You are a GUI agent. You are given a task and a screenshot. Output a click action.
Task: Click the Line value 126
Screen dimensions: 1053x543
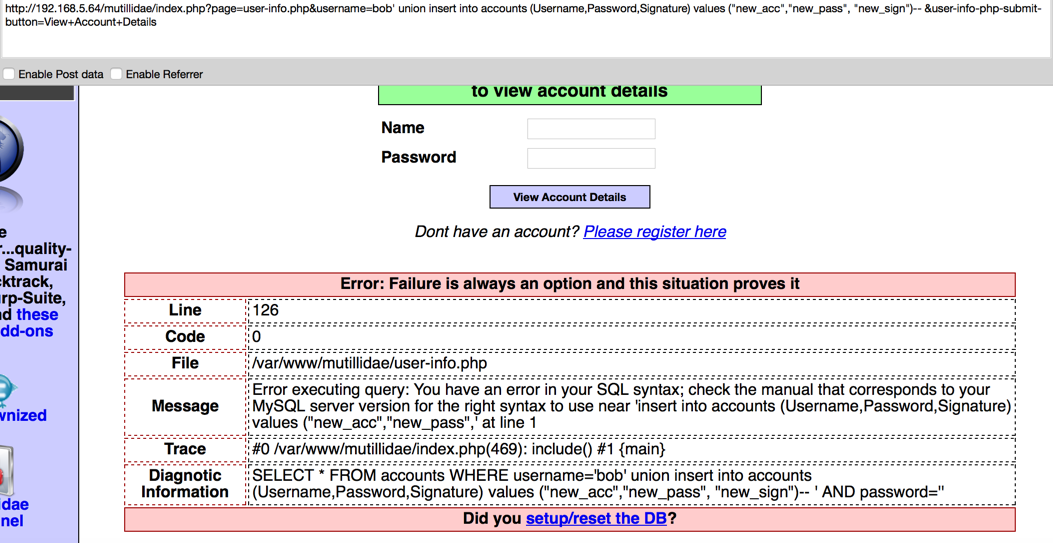coord(265,310)
